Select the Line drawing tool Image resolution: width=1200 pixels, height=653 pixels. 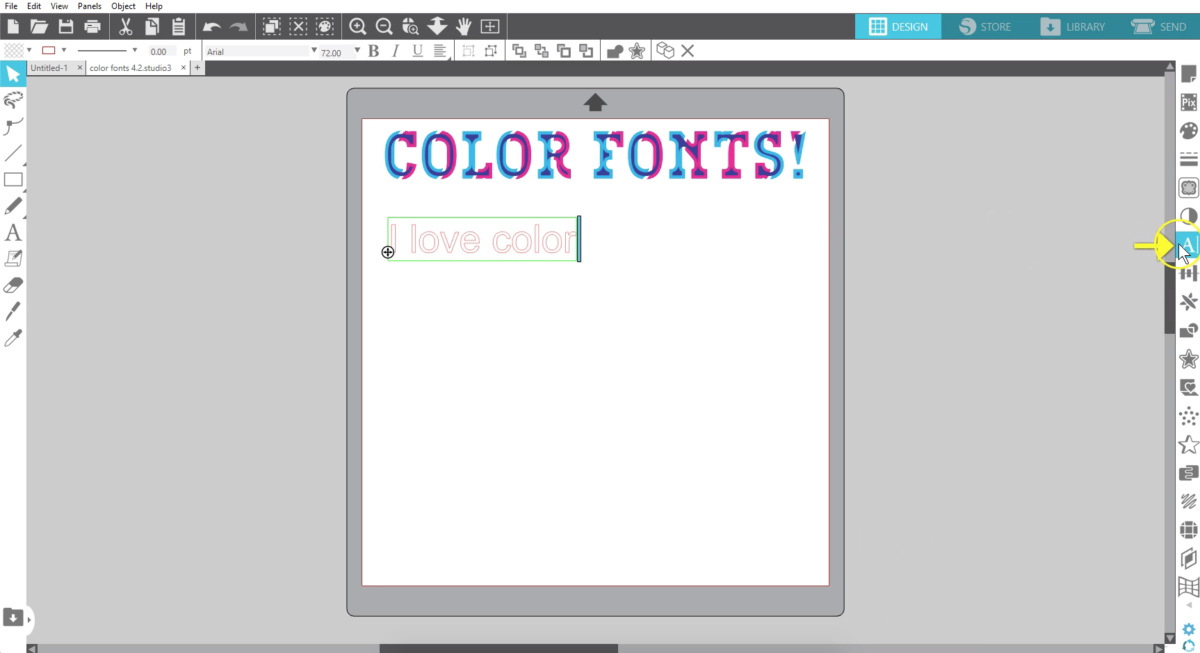13,153
